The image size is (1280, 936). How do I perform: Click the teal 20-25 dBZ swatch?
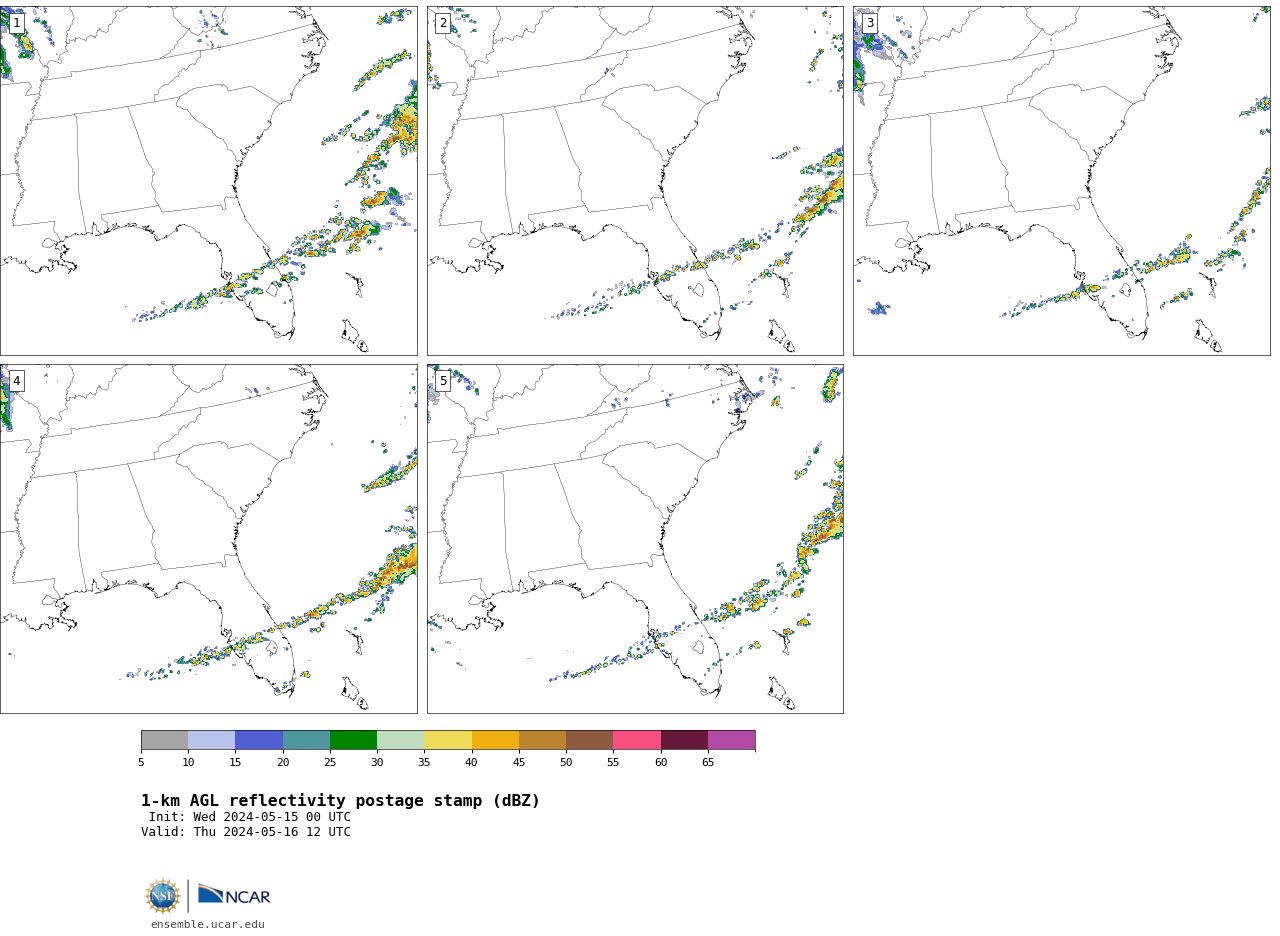(x=306, y=740)
